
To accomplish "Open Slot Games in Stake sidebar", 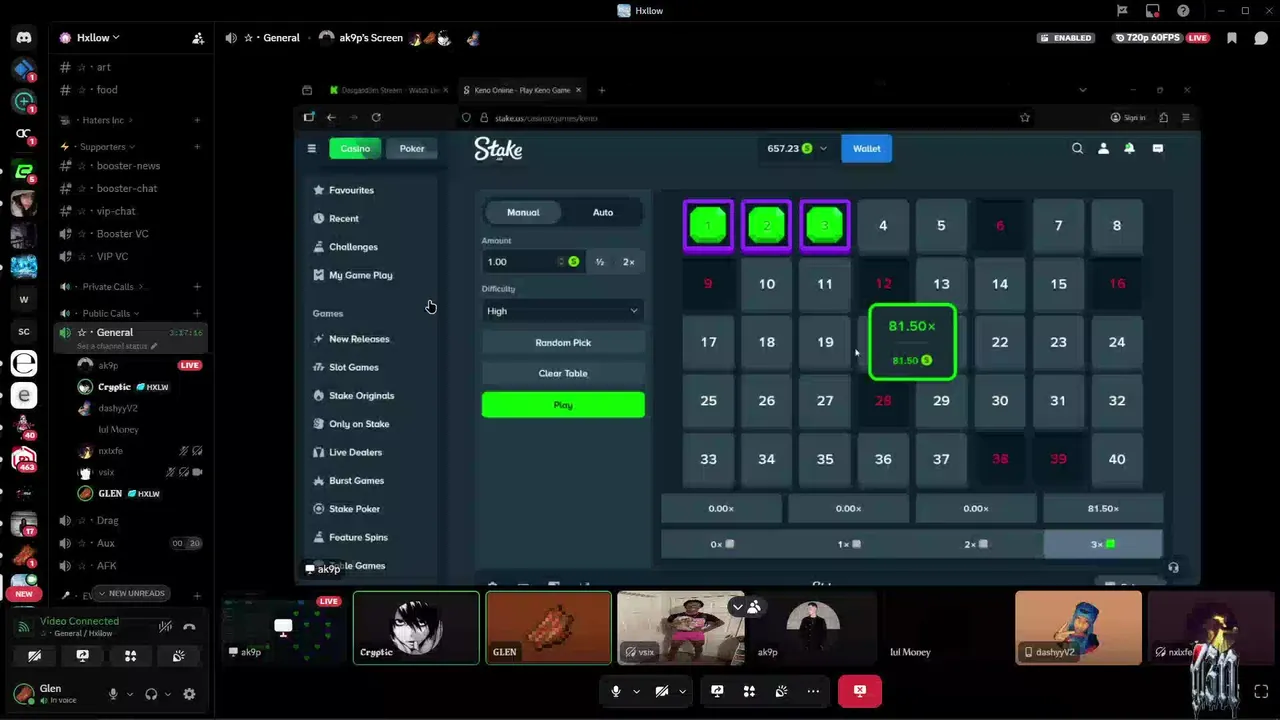I will tap(353, 367).
